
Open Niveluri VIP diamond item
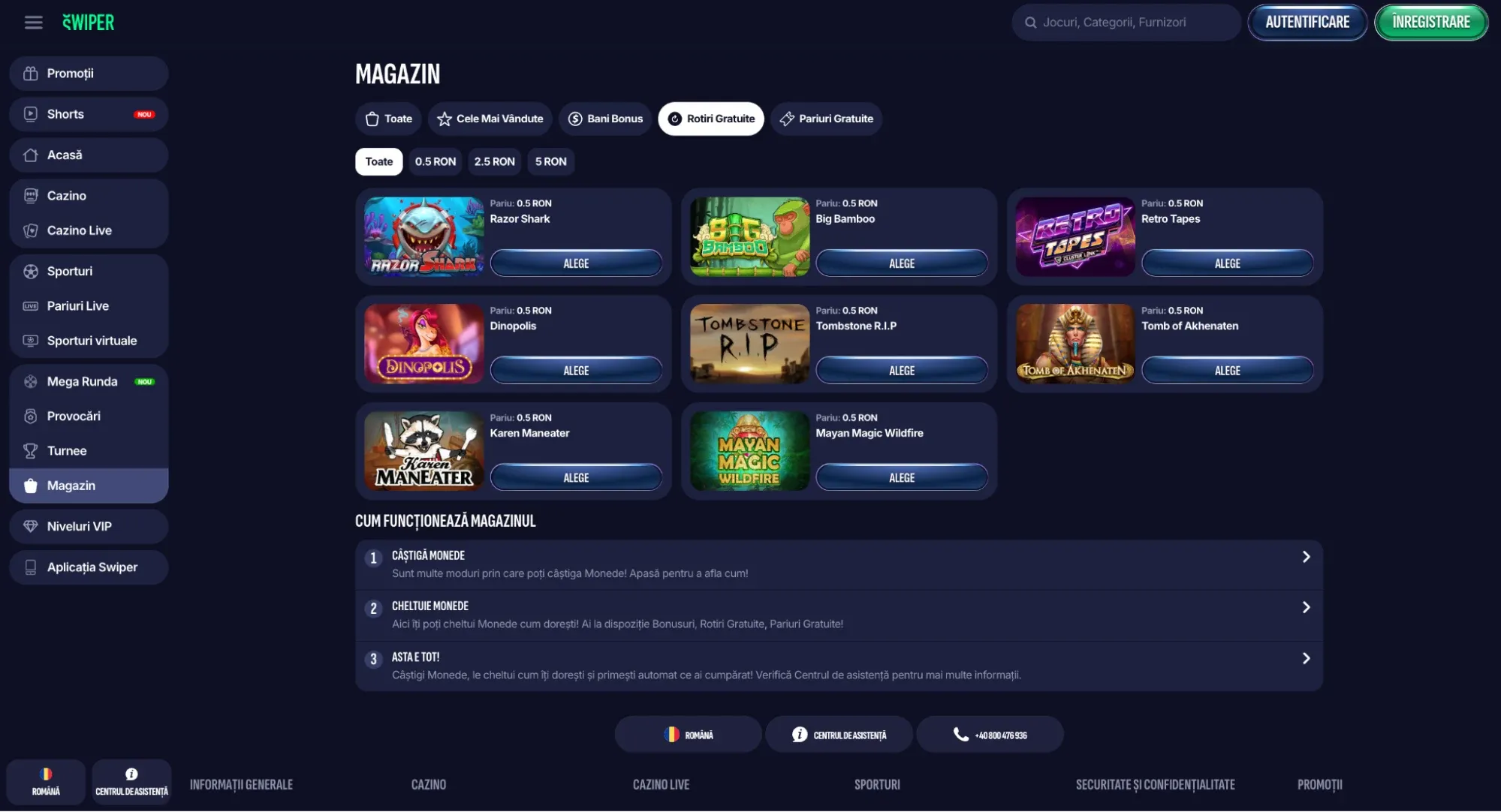pos(89,527)
